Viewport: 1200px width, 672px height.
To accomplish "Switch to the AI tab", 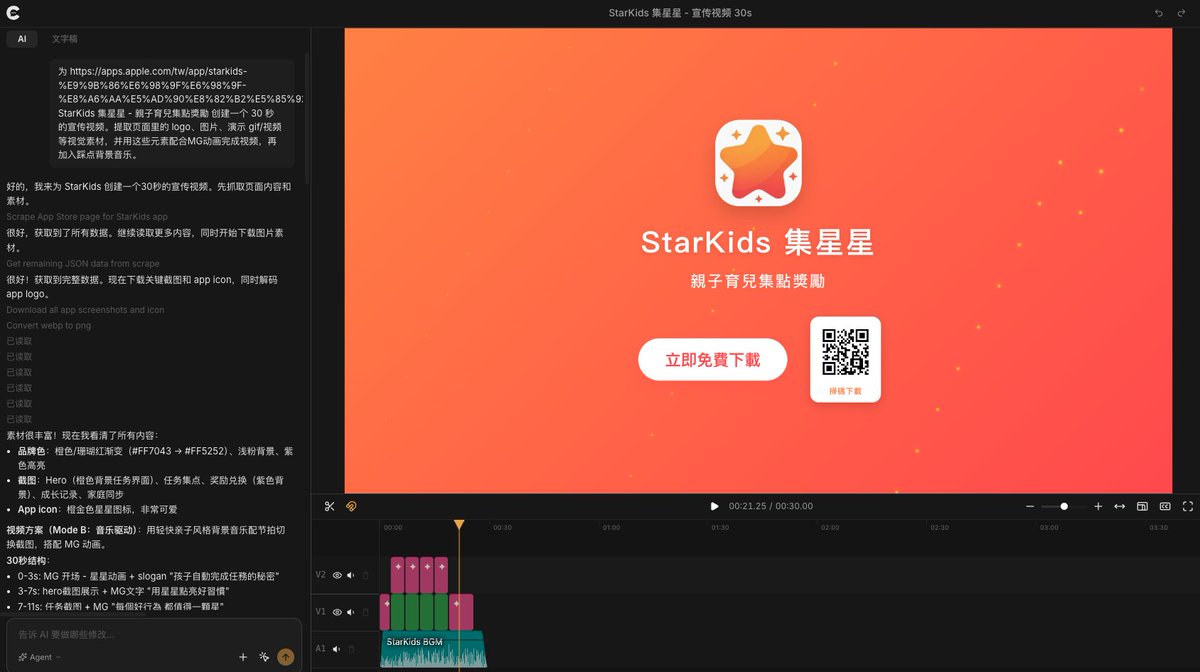I will click(22, 39).
